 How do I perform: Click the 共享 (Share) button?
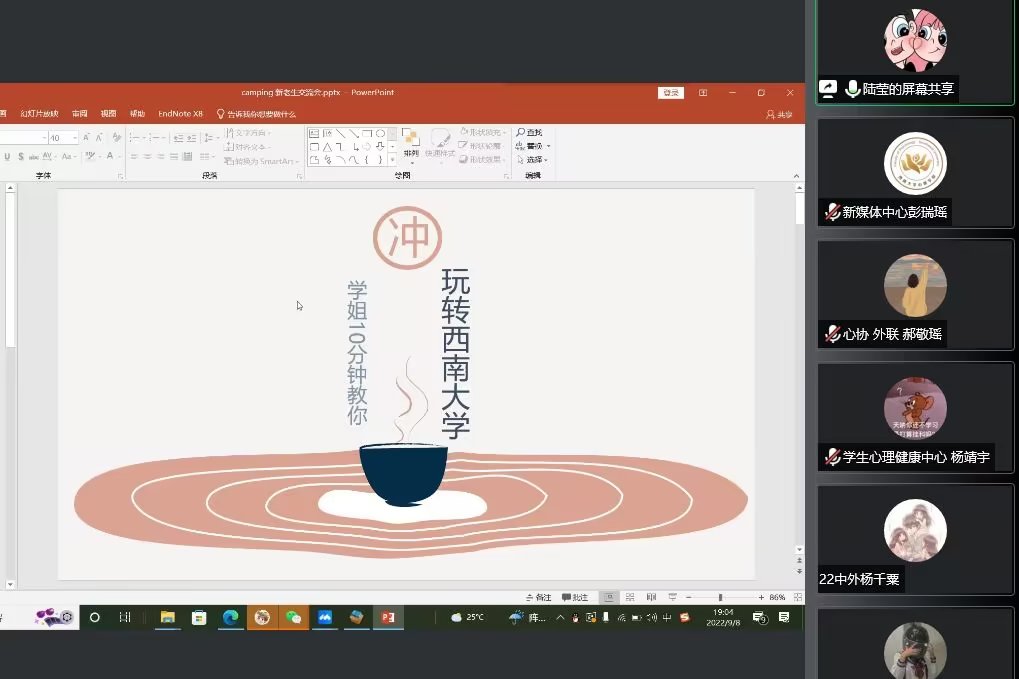pos(779,114)
